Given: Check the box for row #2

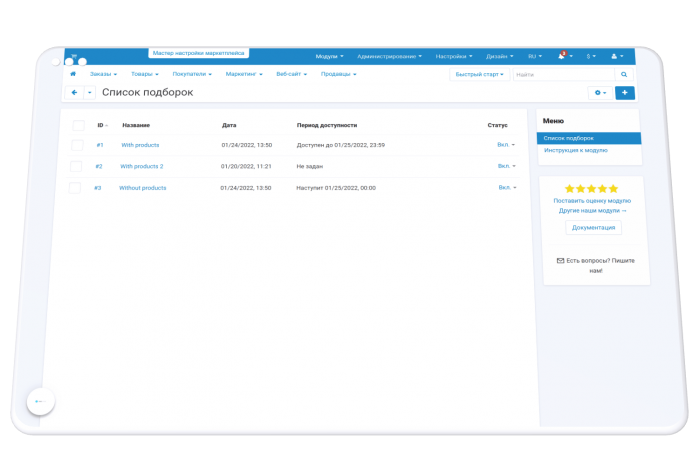Looking at the screenshot, I should click(x=76, y=166).
